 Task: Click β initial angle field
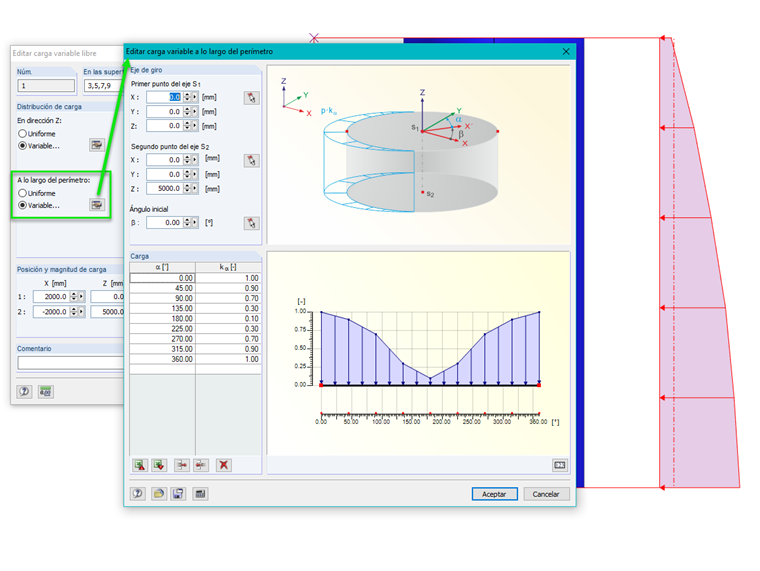(x=164, y=223)
